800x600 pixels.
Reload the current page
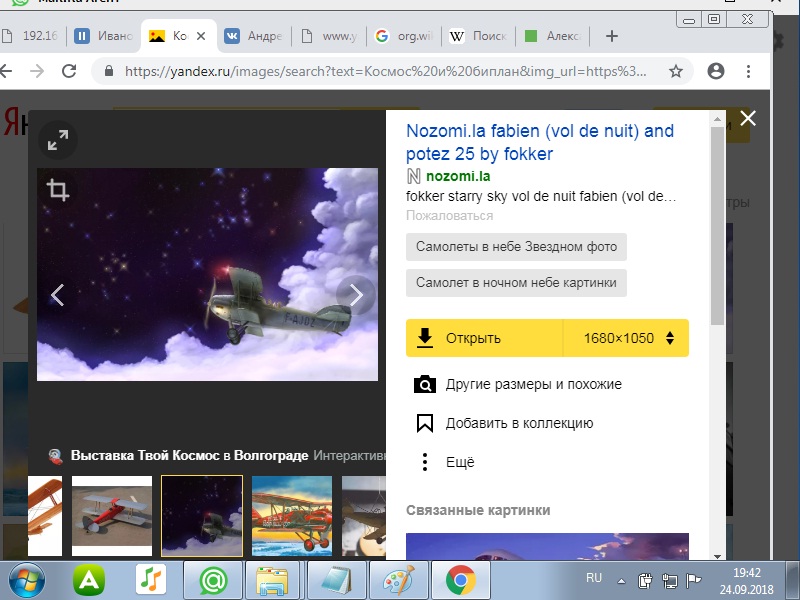[x=69, y=71]
